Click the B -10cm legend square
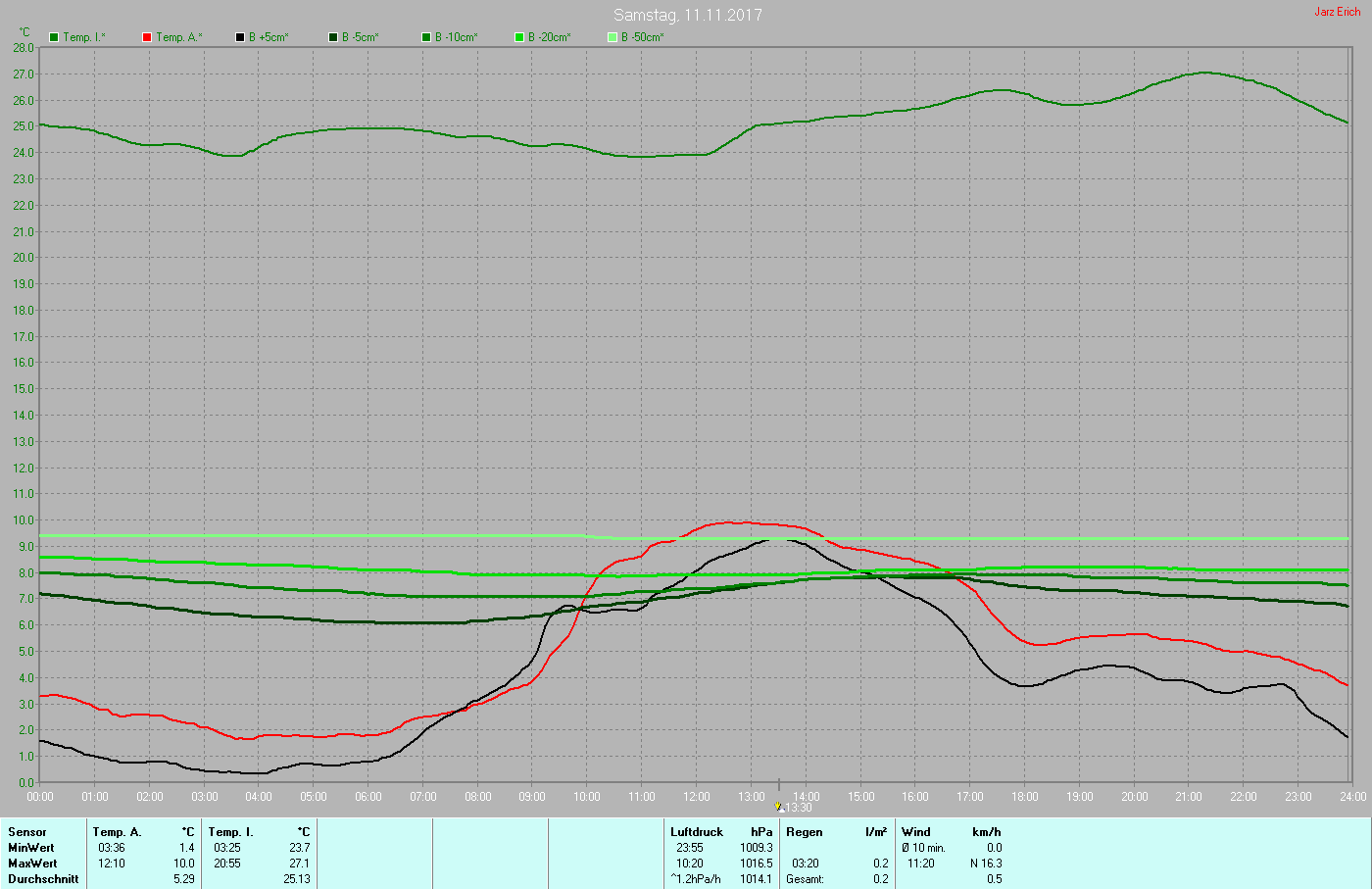Viewport: 1372px width, 889px height. tap(426, 37)
